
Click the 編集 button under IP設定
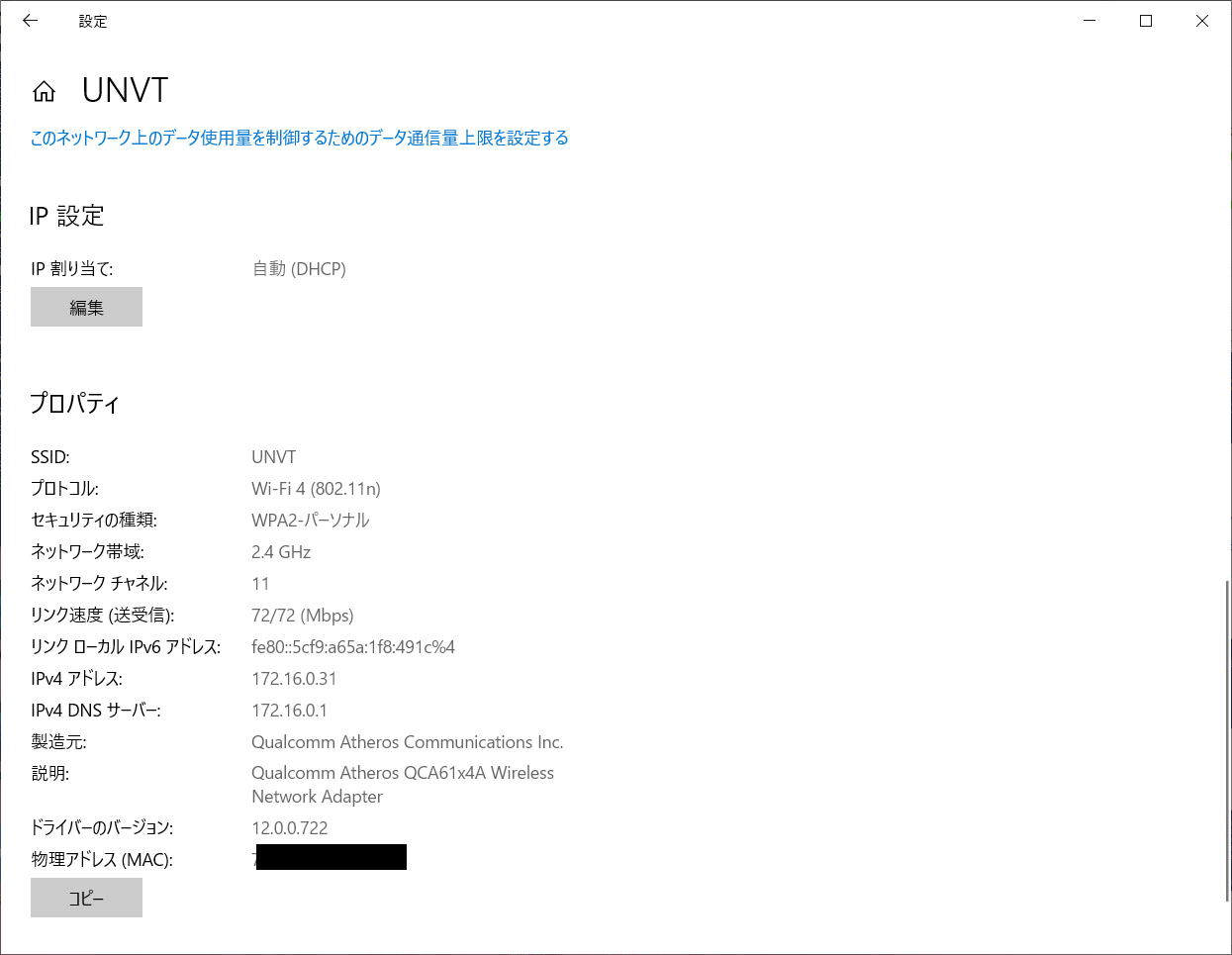[x=86, y=307]
